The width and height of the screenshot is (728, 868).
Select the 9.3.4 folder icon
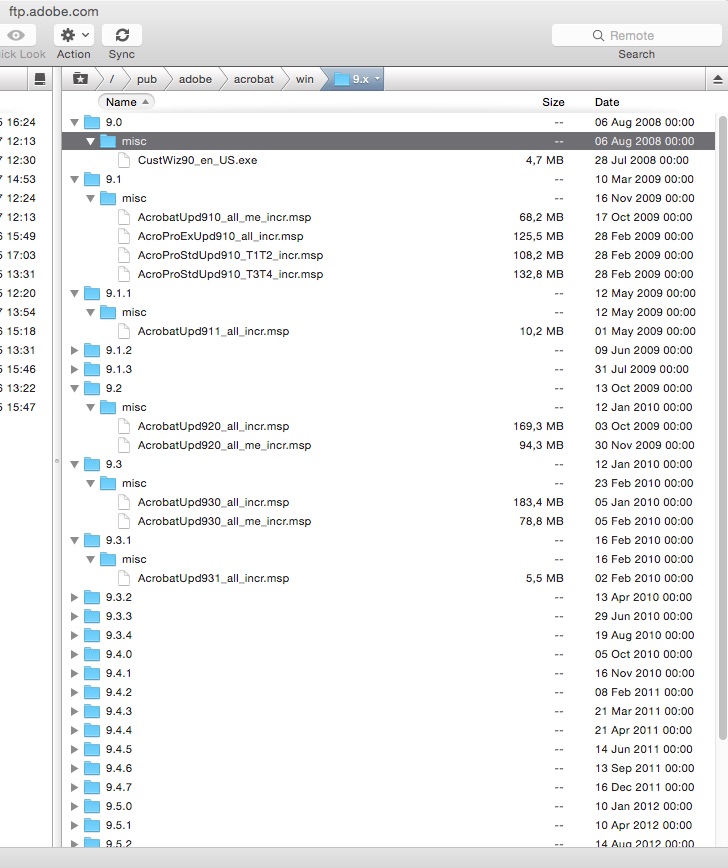click(92, 635)
